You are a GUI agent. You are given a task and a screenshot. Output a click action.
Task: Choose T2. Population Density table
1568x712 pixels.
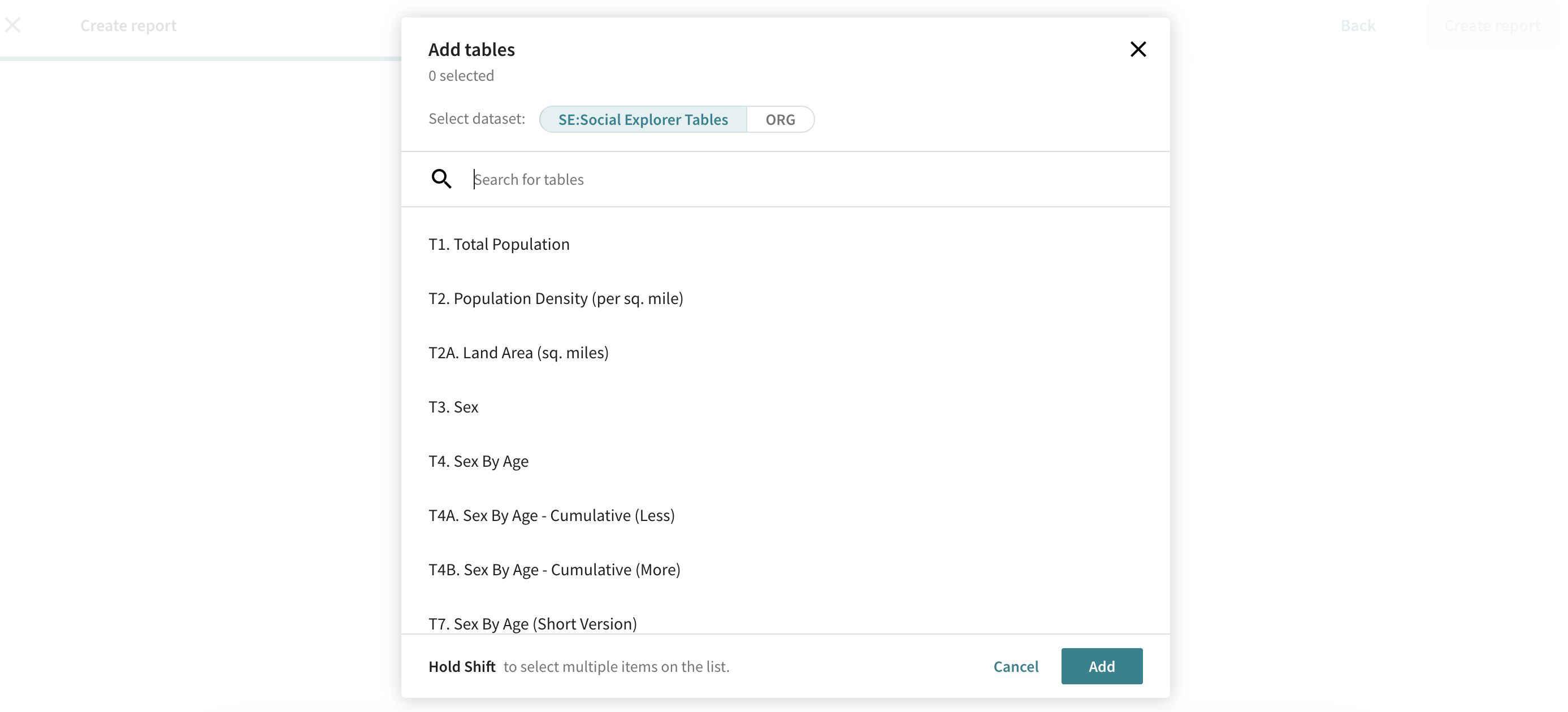tap(555, 298)
